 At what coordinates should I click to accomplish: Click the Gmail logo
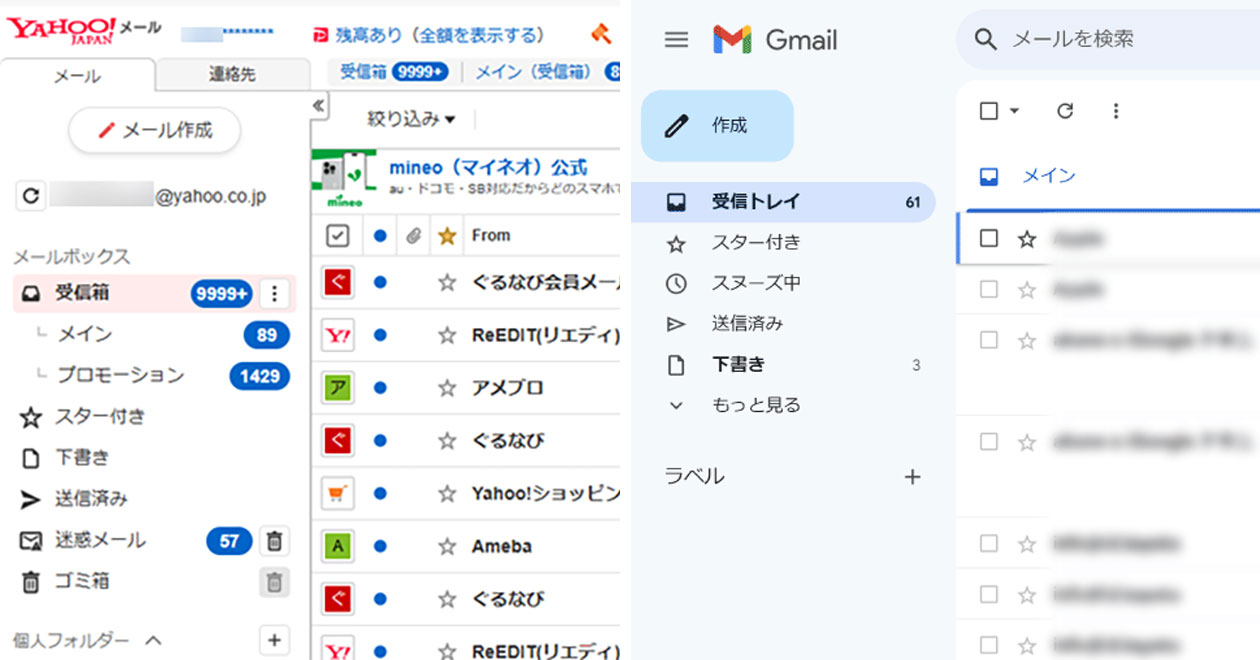tap(775, 40)
